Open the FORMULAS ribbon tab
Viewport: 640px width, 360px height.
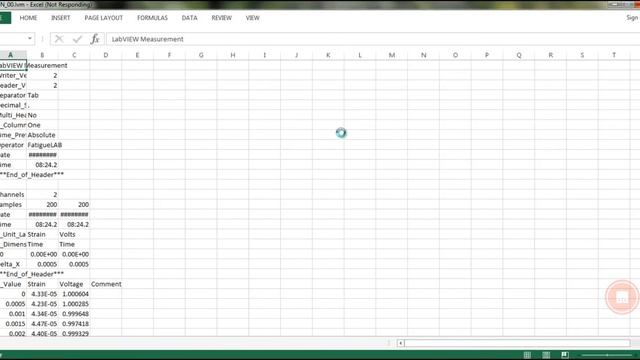[x=152, y=18]
